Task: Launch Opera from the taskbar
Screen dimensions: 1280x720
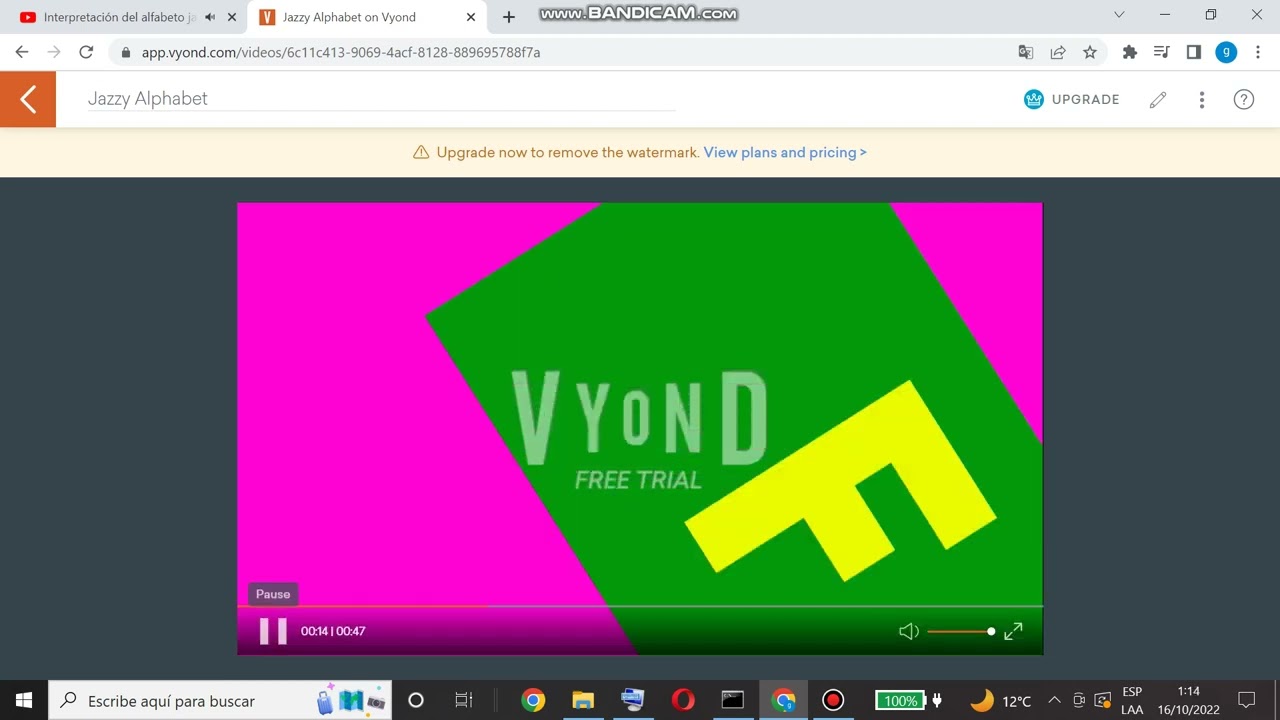Action: tap(683, 700)
